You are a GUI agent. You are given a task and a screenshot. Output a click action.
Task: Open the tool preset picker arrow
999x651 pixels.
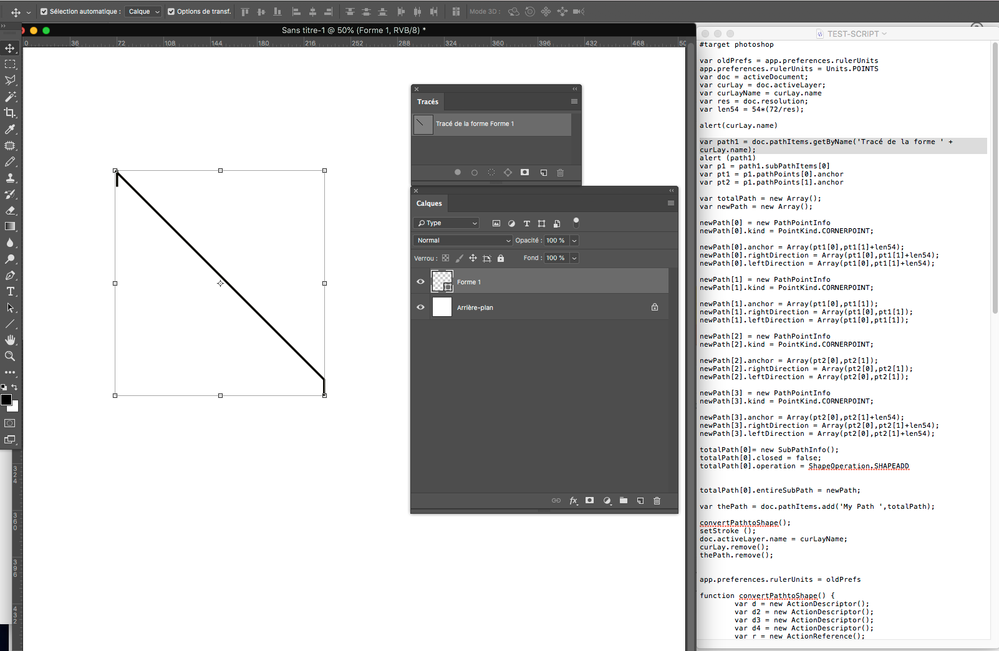(x=28, y=12)
